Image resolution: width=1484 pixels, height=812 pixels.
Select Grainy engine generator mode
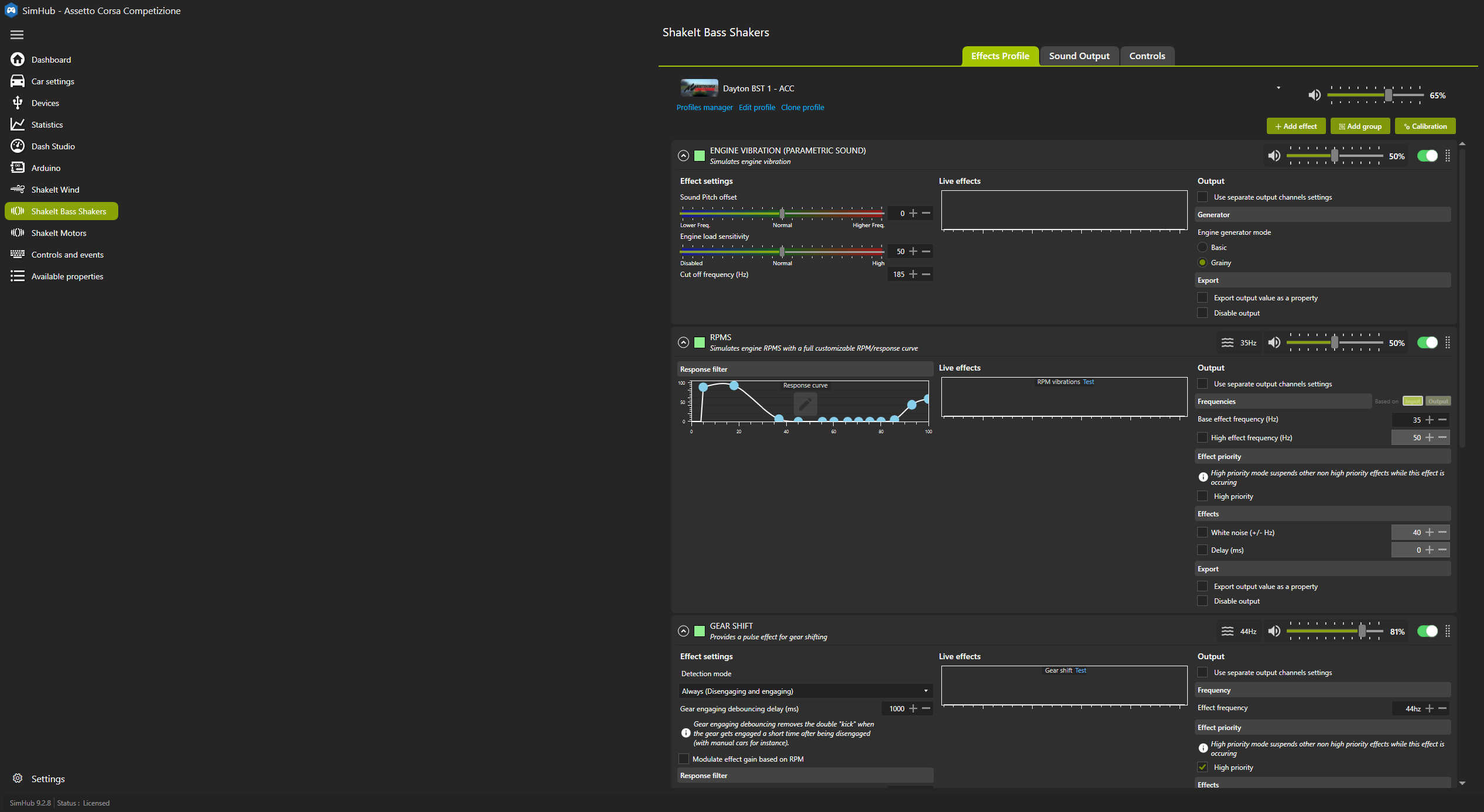click(1202, 263)
